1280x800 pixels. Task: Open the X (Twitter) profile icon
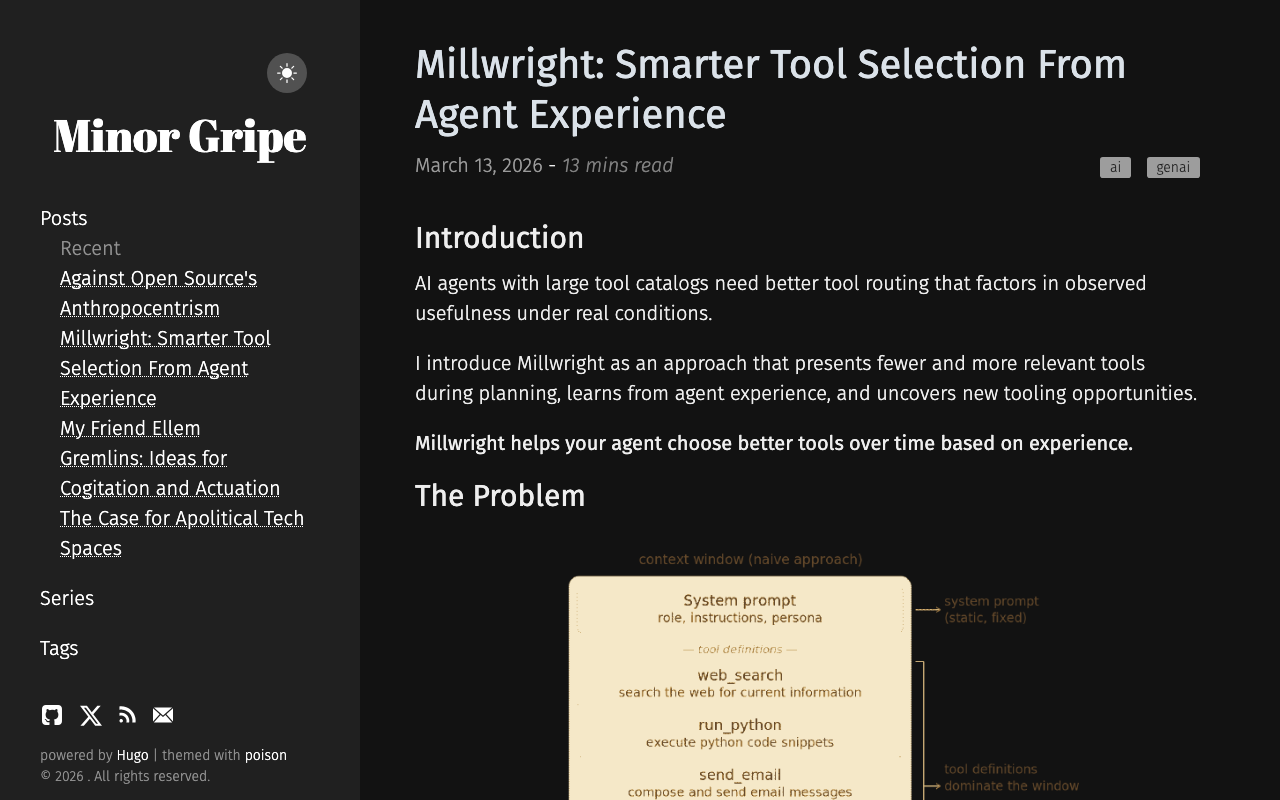pos(91,715)
